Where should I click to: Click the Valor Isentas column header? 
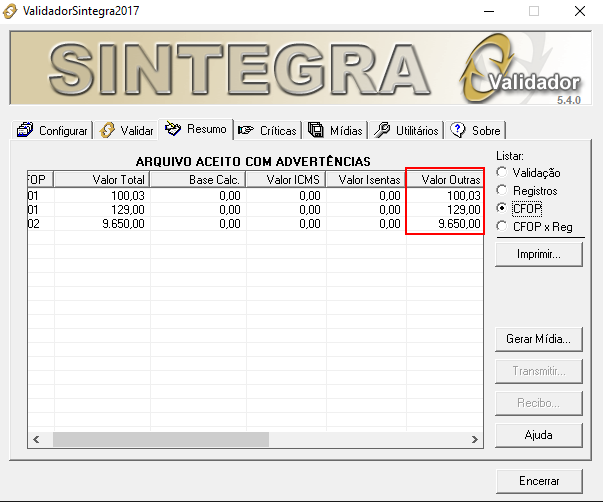pos(366,180)
